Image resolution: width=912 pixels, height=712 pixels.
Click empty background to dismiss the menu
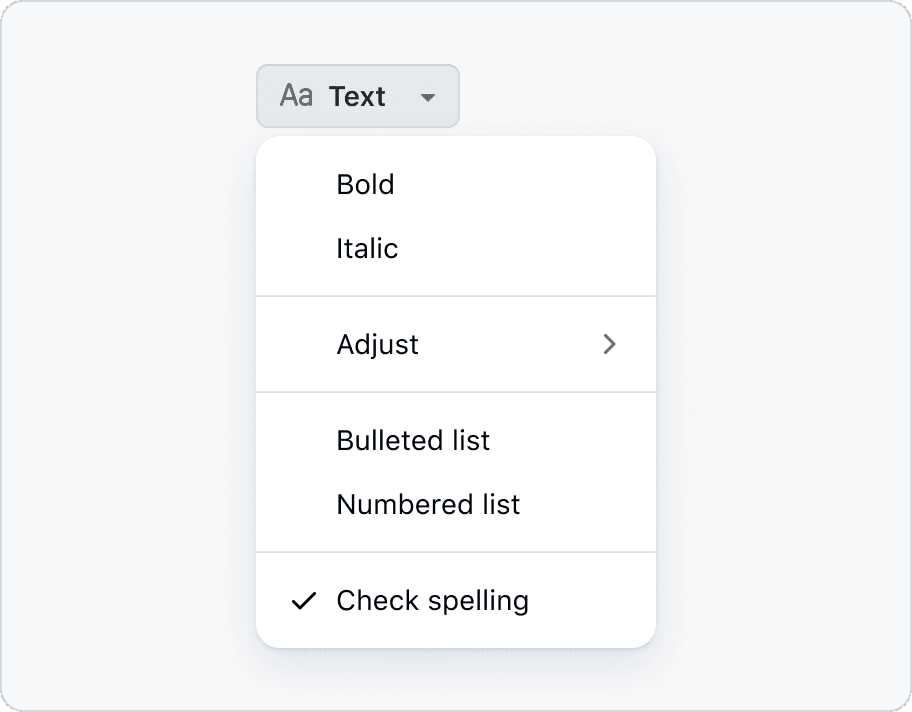pos(780,400)
